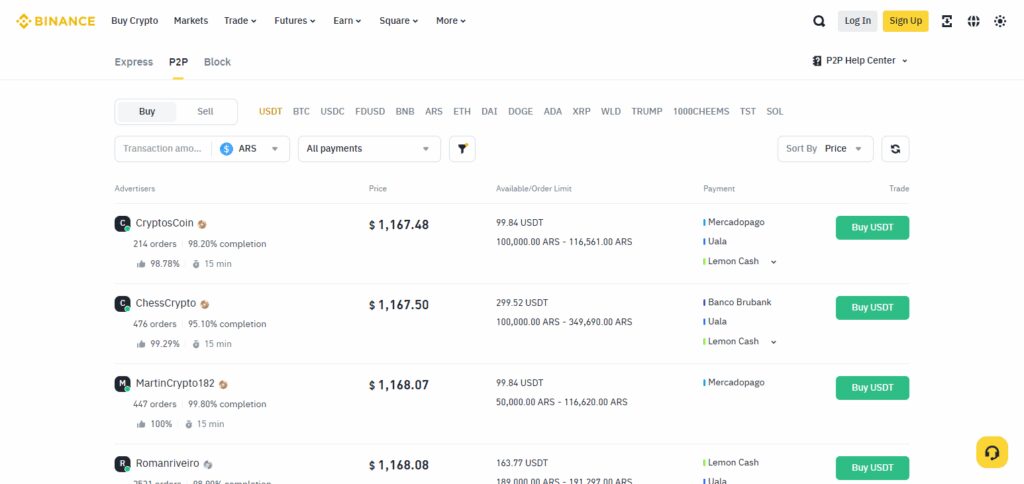
Task: Open the Sort By Price dropdown
Action: [x=825, y=149]
